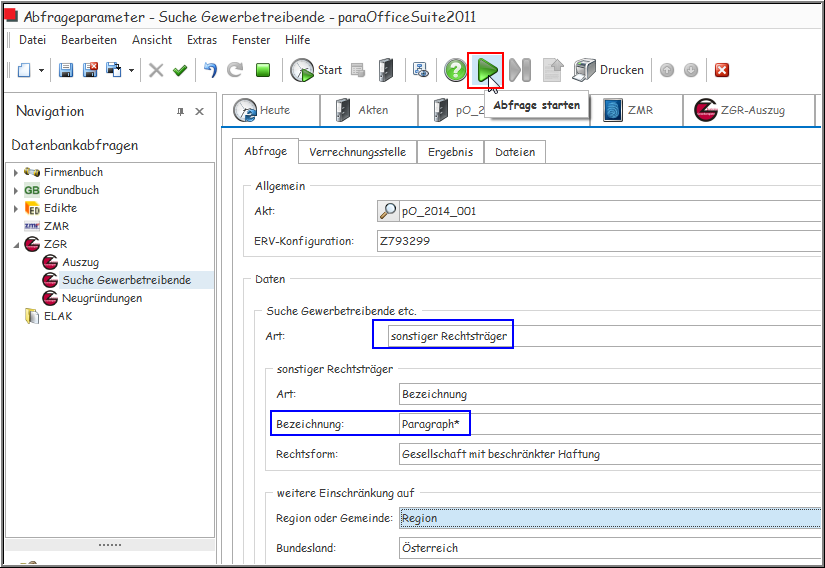825x568 pixels.
Task: Open the ZGR-Auszug document tab
Action: [752, 110]
